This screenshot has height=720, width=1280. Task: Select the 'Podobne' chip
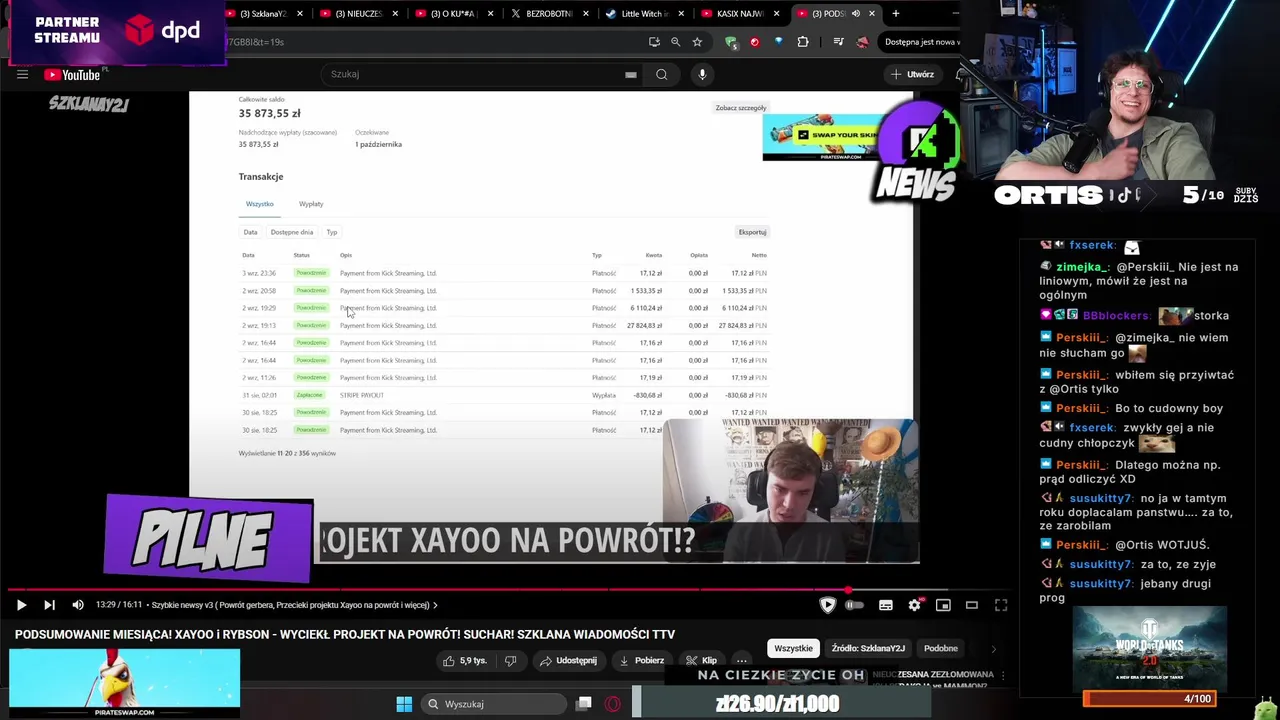coord(941,648)
